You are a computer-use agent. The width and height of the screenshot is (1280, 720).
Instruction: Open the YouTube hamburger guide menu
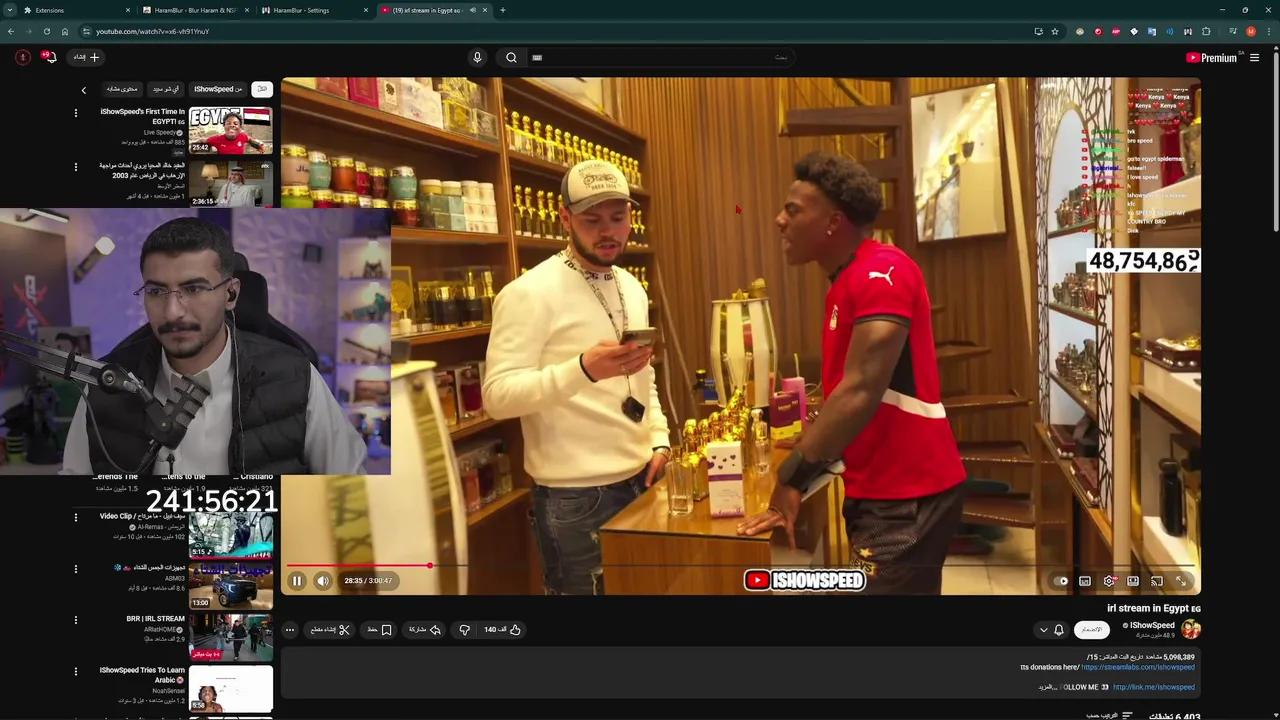(1254, 58)
